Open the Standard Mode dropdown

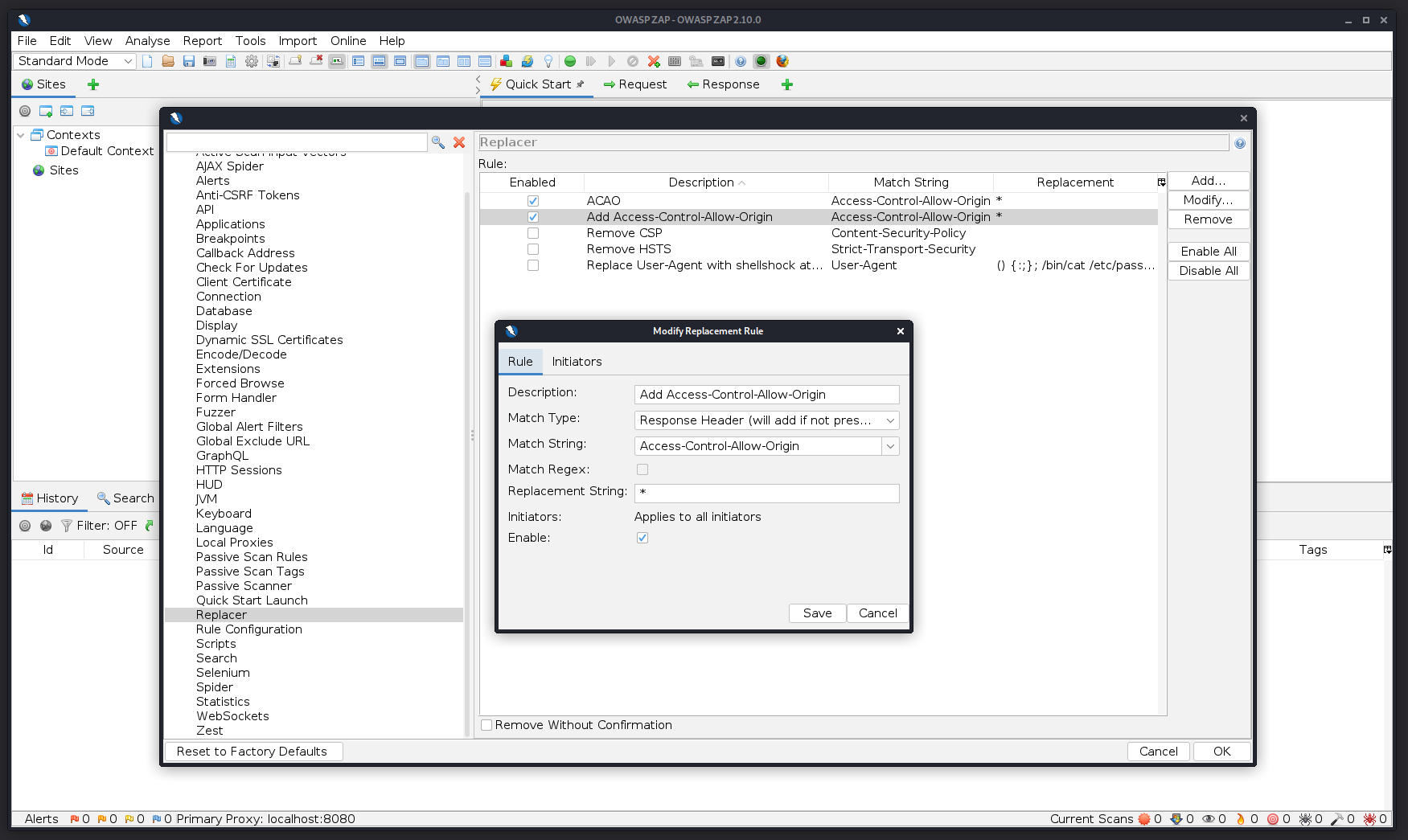[x=127, y=60]
